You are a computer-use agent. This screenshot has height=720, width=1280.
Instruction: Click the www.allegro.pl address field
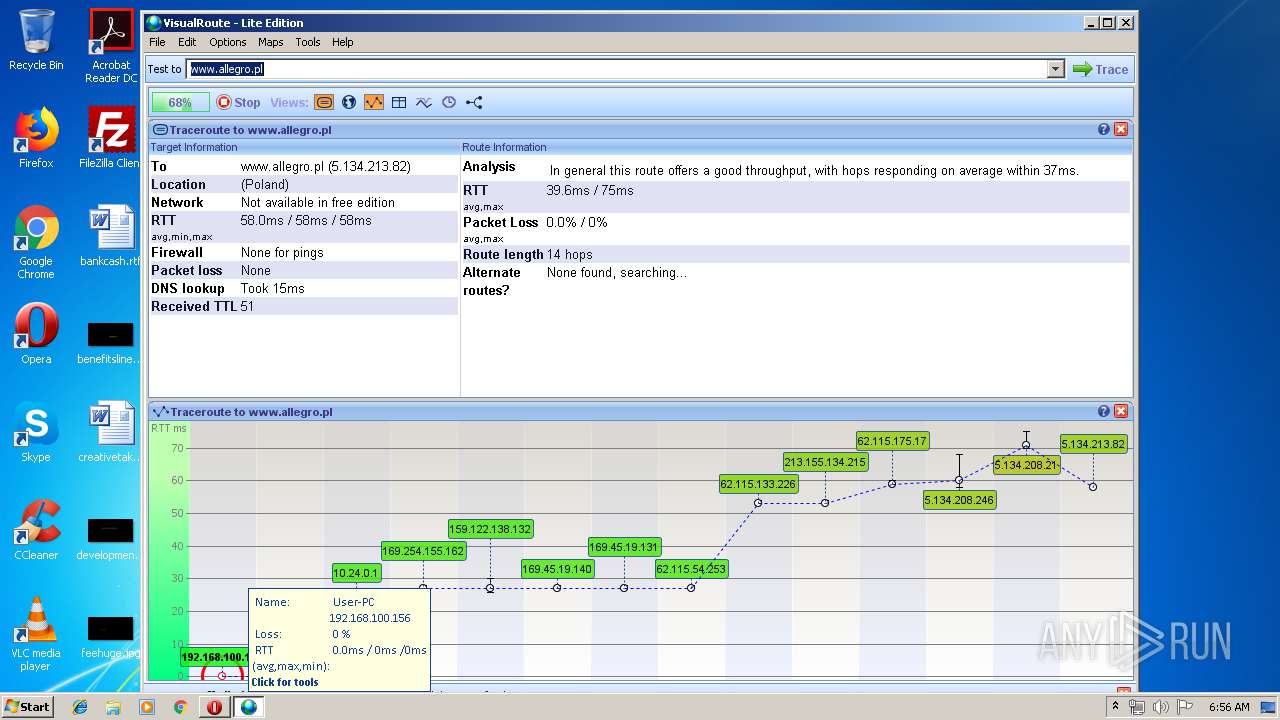tap(617, 69)
